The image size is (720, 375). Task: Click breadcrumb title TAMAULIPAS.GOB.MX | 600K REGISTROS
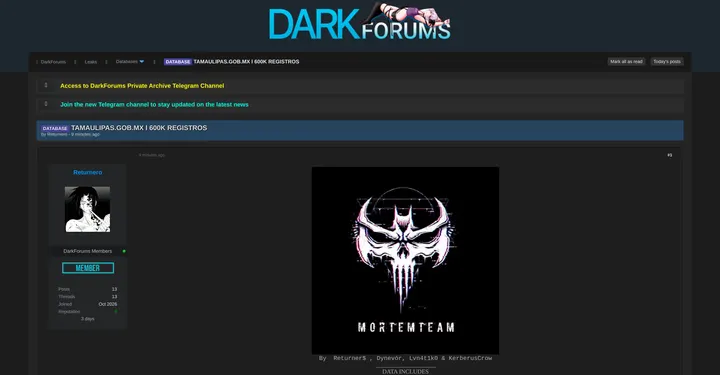[247, 62]
